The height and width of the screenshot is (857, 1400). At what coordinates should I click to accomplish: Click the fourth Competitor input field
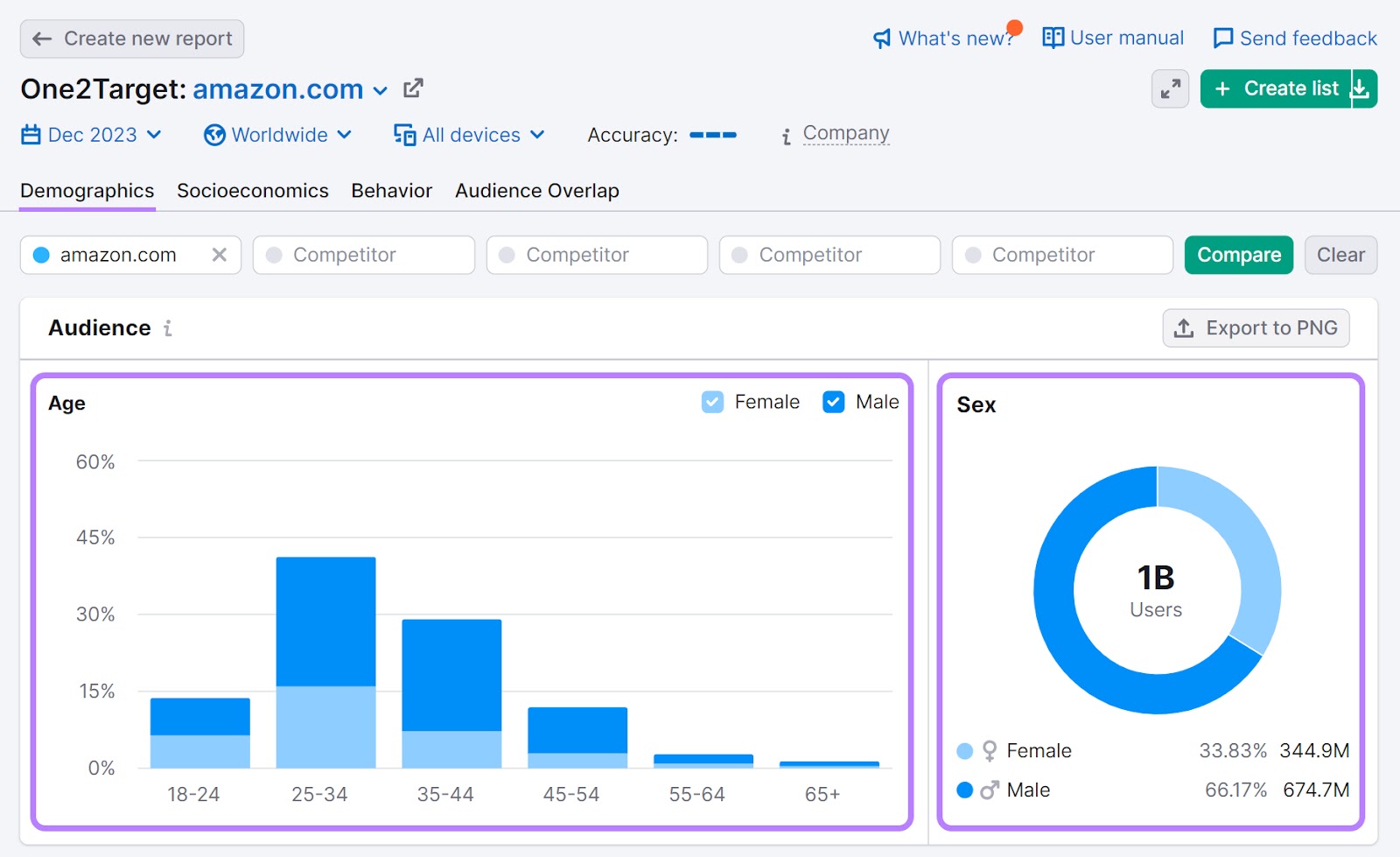pos(1062,255)
